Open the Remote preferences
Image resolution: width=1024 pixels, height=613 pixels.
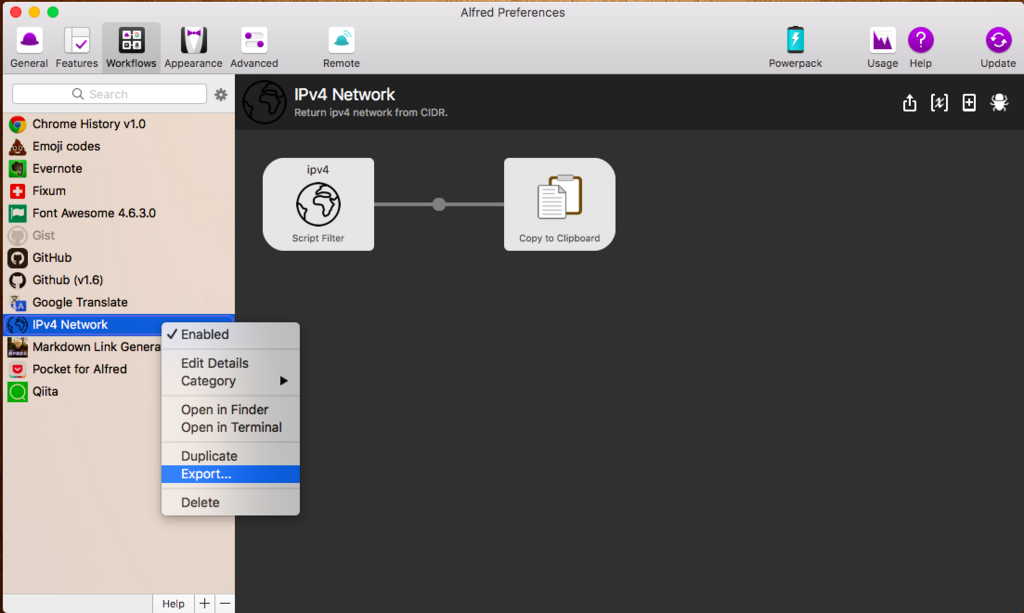tap(341, 48)
